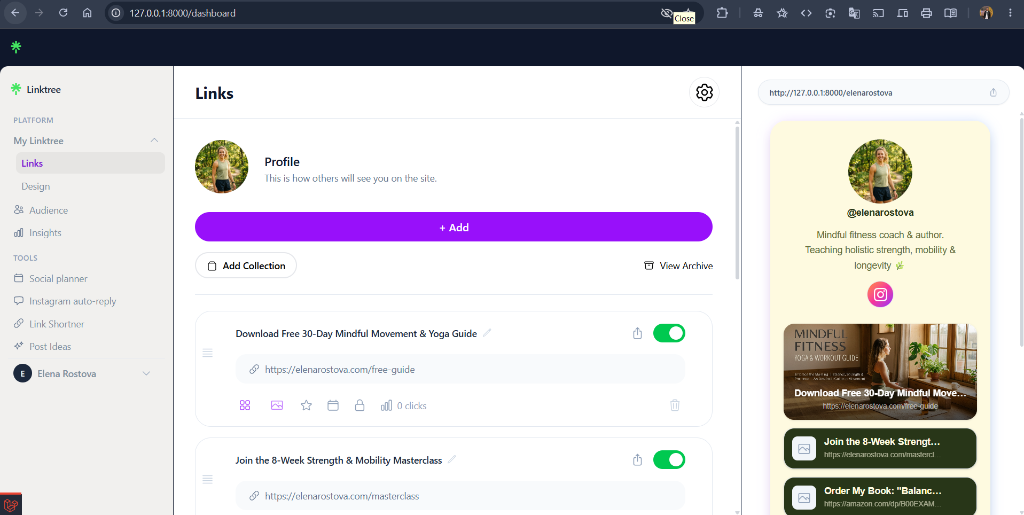Open View Archive

coord(678,266)
